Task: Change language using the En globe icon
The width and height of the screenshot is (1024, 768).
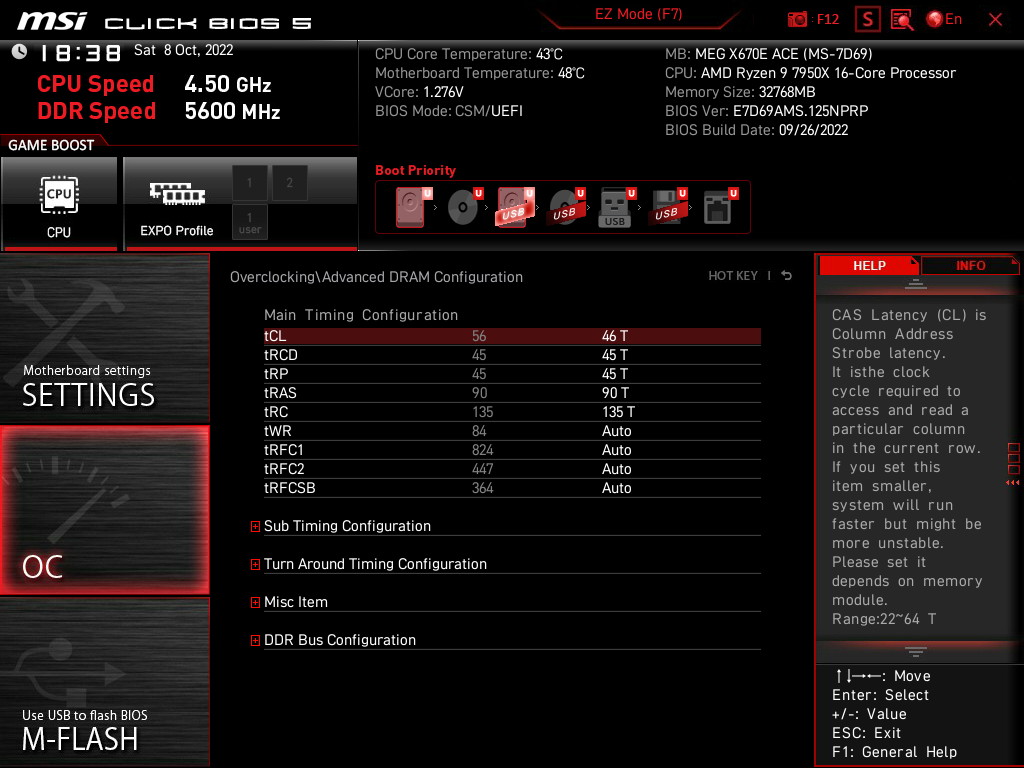Action: click(x=944, y=20)
